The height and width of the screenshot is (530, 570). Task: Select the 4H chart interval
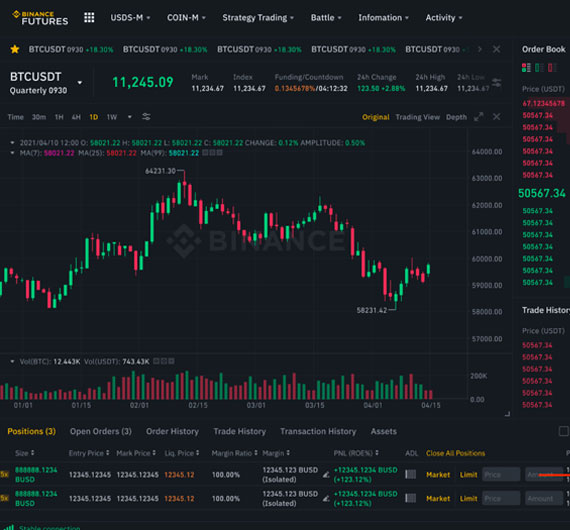(x=76, y=117)
